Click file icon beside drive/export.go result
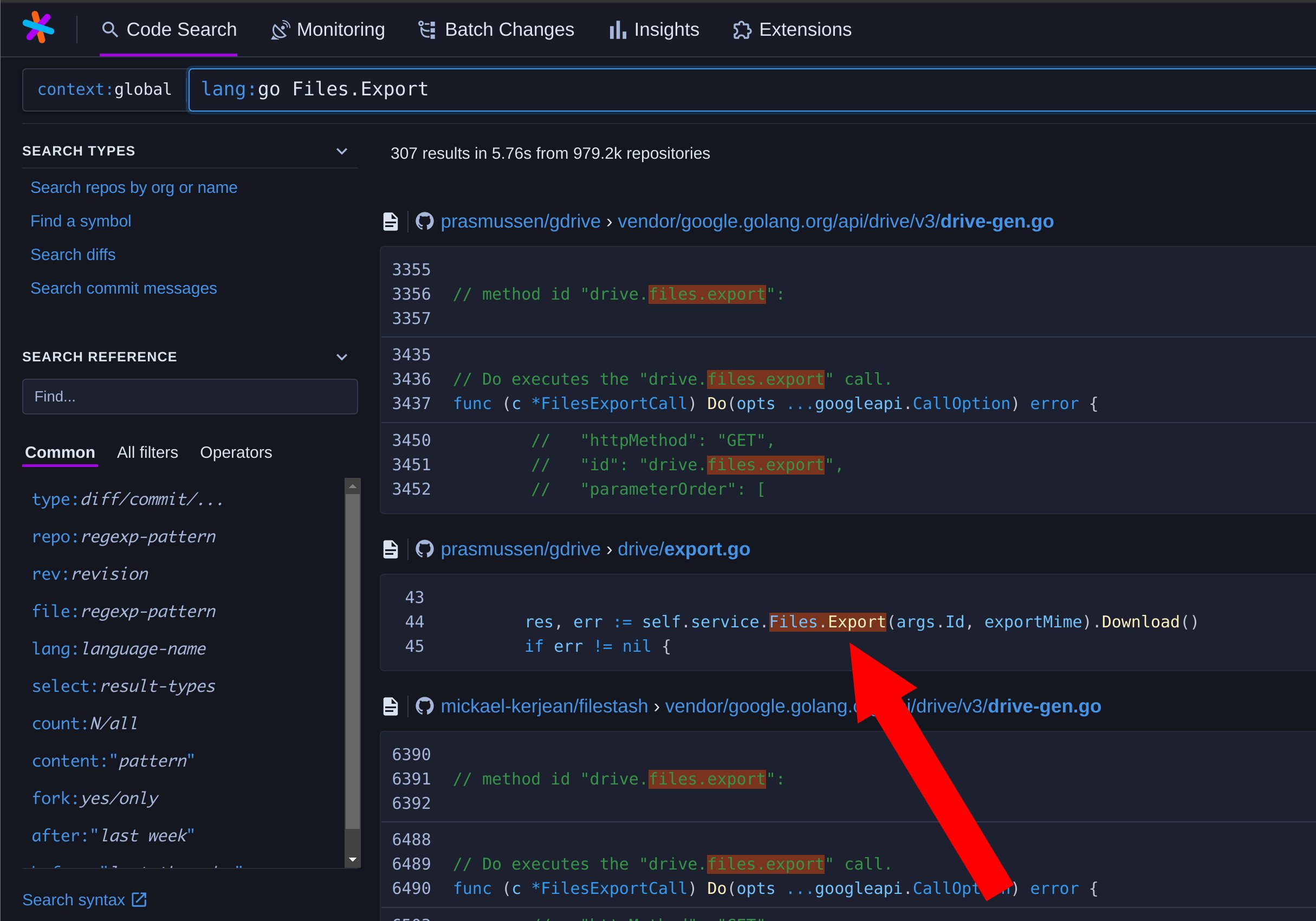Screen dimensions: 1316x921 pyautogui.click(x=390, y=549)
